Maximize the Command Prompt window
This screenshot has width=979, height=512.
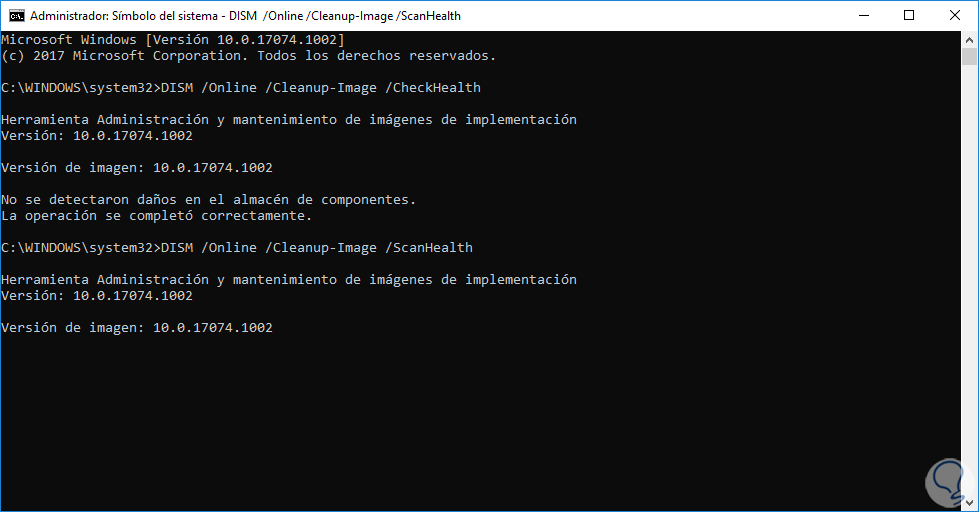click(x=908, y=16)
